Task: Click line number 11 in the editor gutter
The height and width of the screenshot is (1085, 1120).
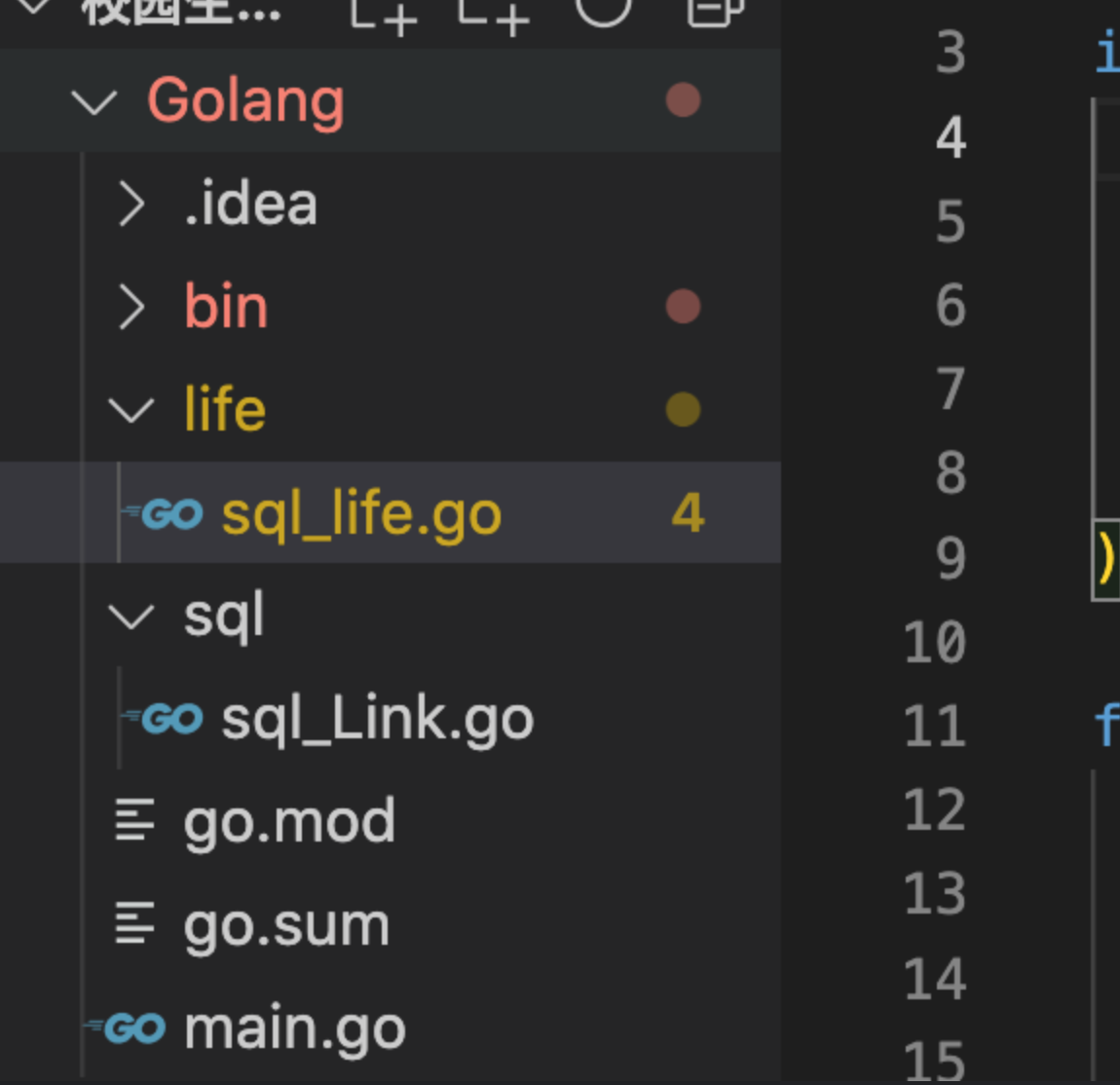Action: pos(935,727)
